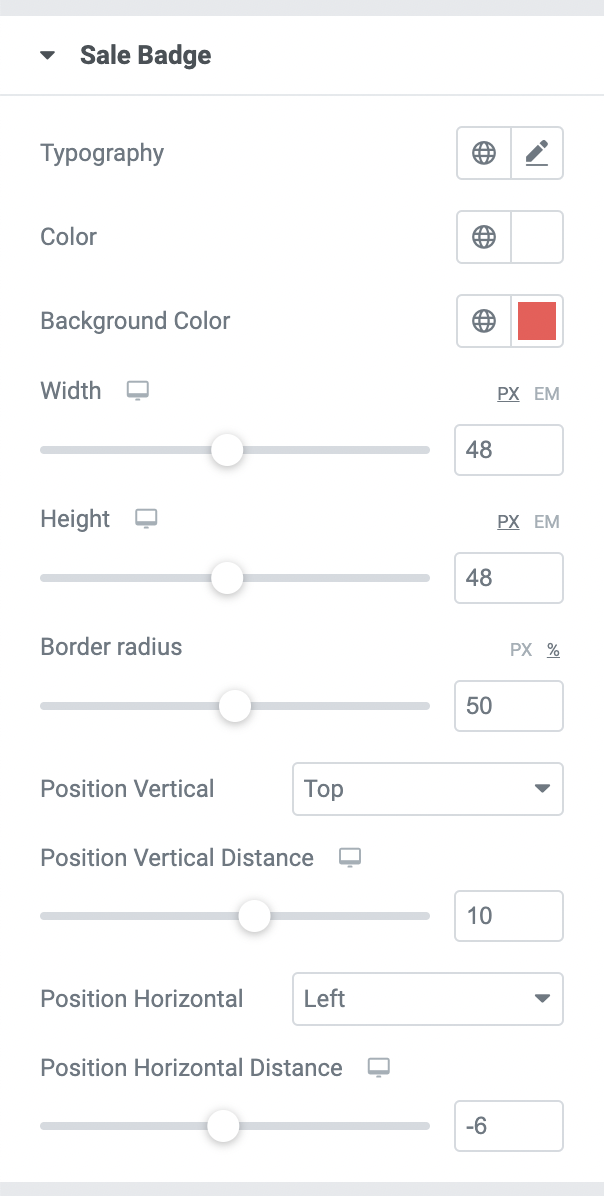Click the empty Color swatch
The width and height of the screenshot is (604, 1196).
(x=537, y=237)
